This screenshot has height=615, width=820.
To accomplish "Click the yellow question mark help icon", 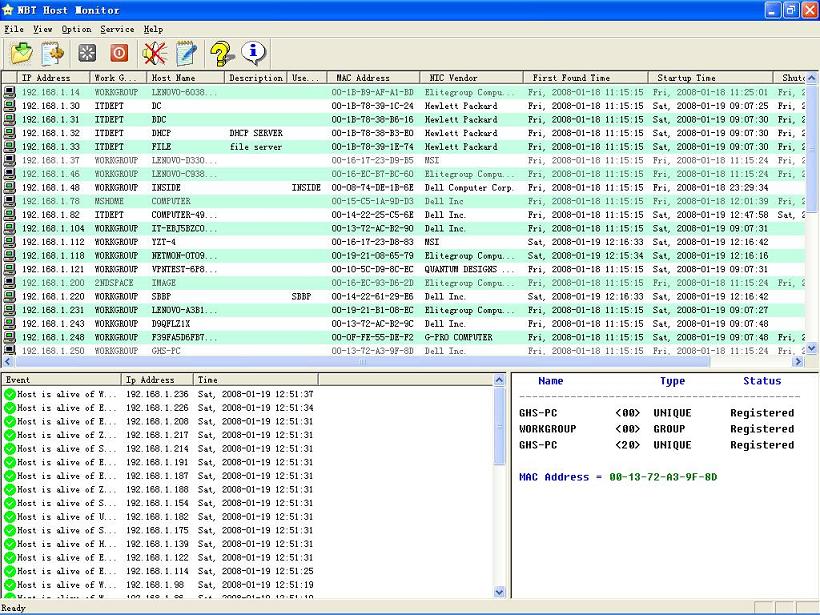I will point(221,53).
